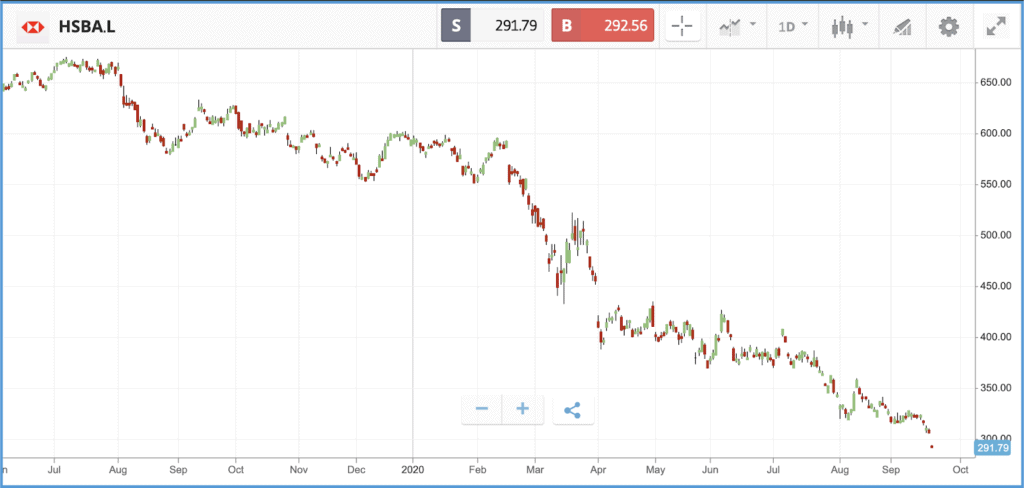Click the 650.00 price axis label
1024x488 pixels.
click(x=997, y=82)
